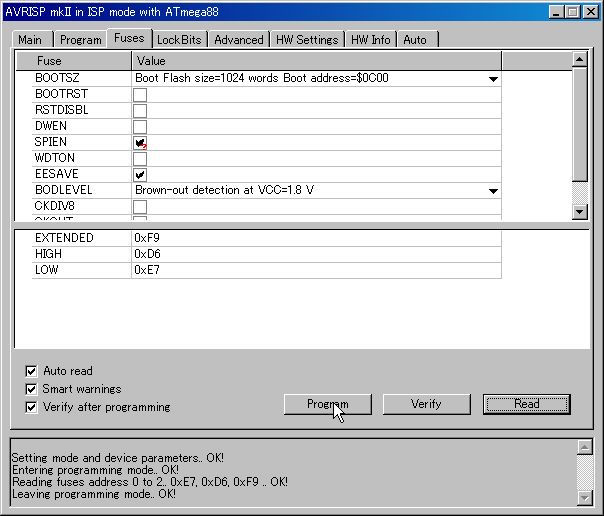Image resolution: width=604 pixels, height=516 pixels.
Task: Expand the BODLEVEL dropdown arrow
Action: 493,191
